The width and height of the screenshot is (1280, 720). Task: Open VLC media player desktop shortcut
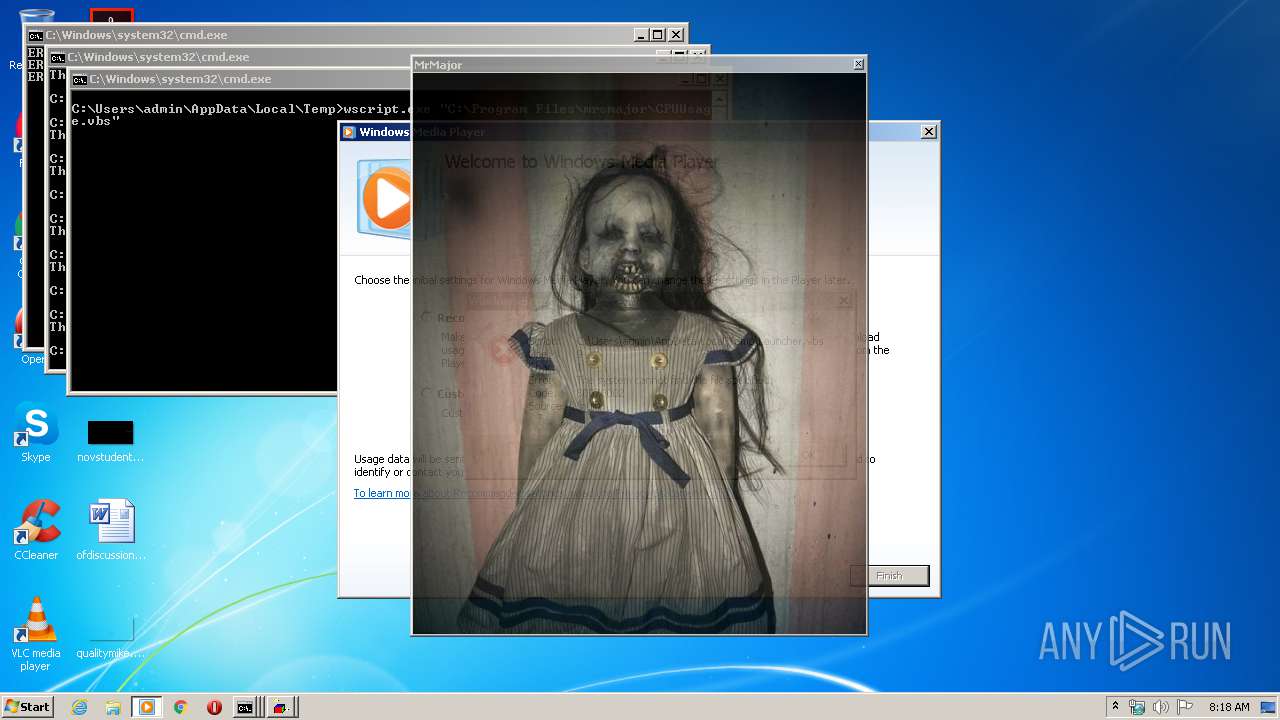36,634
